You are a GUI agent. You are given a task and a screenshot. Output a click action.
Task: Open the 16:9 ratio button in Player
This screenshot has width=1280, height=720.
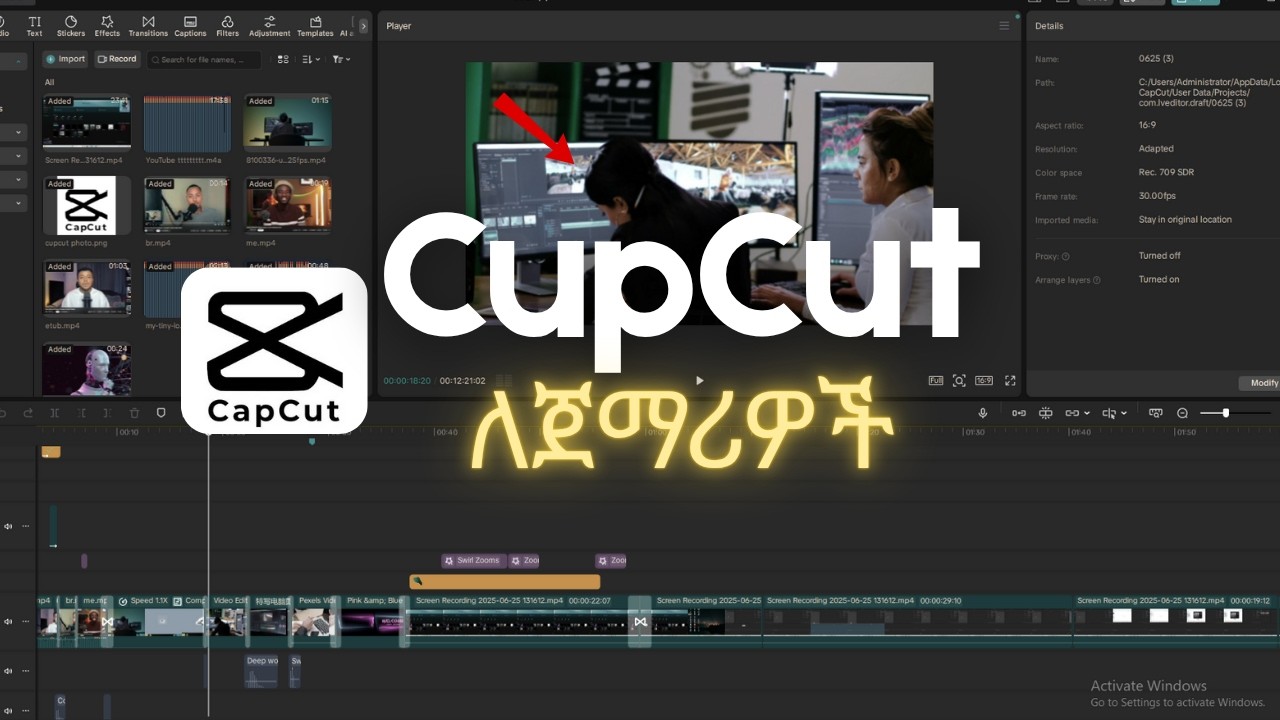coord(984,380)
